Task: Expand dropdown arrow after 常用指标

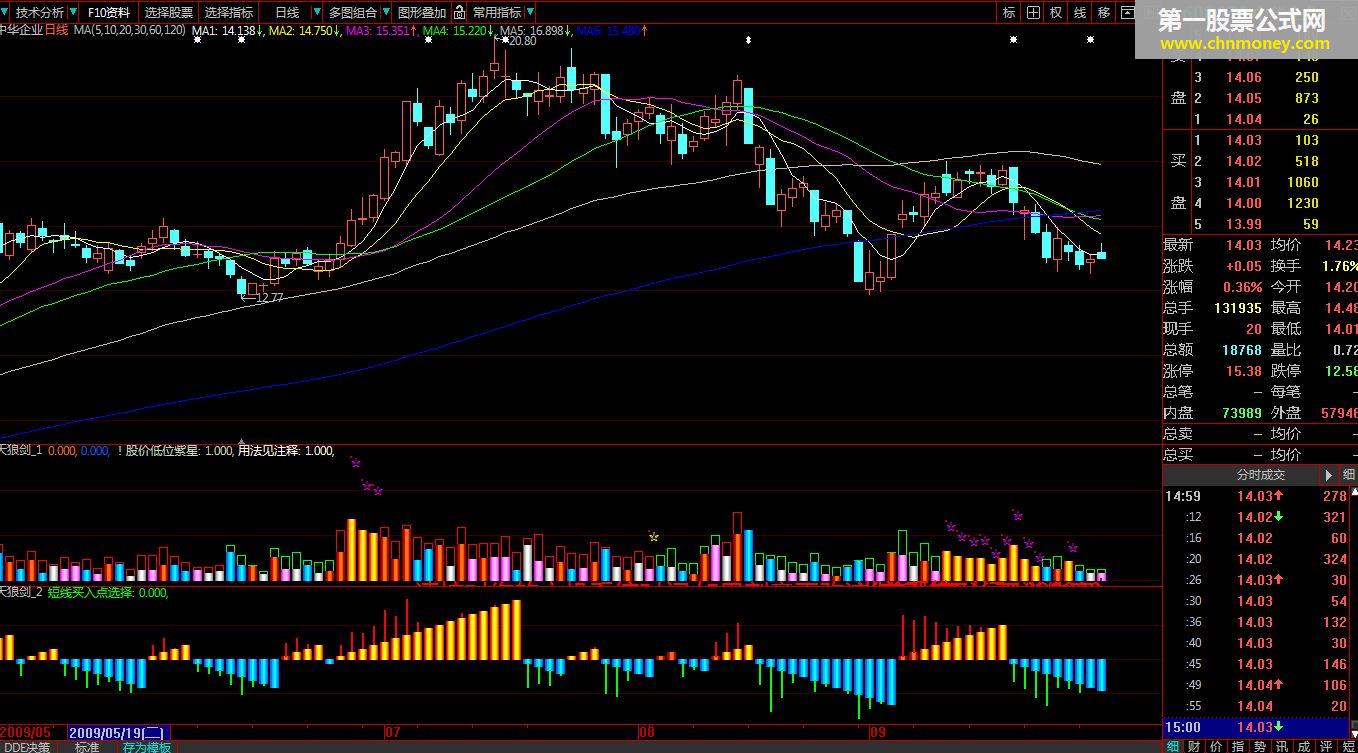Action: tap(530, 13)
